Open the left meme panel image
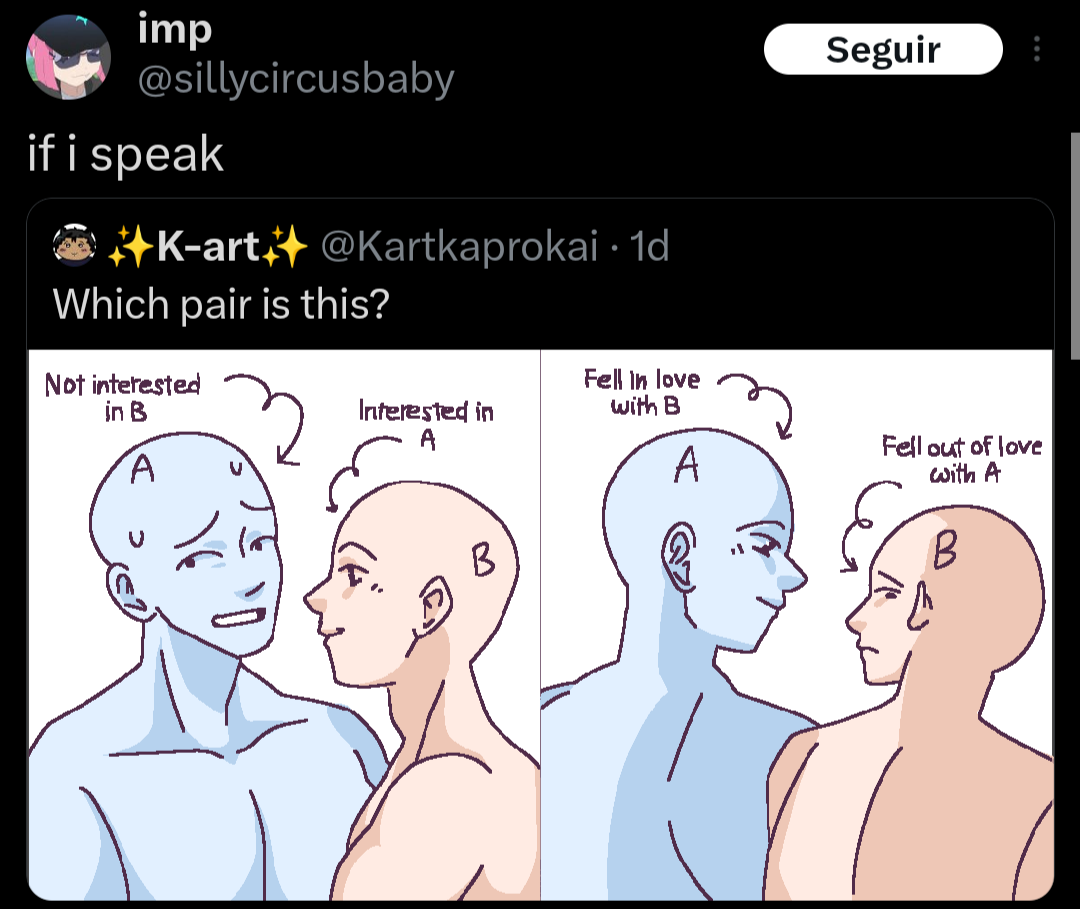 pyautogui.click(x=284, y=625)
